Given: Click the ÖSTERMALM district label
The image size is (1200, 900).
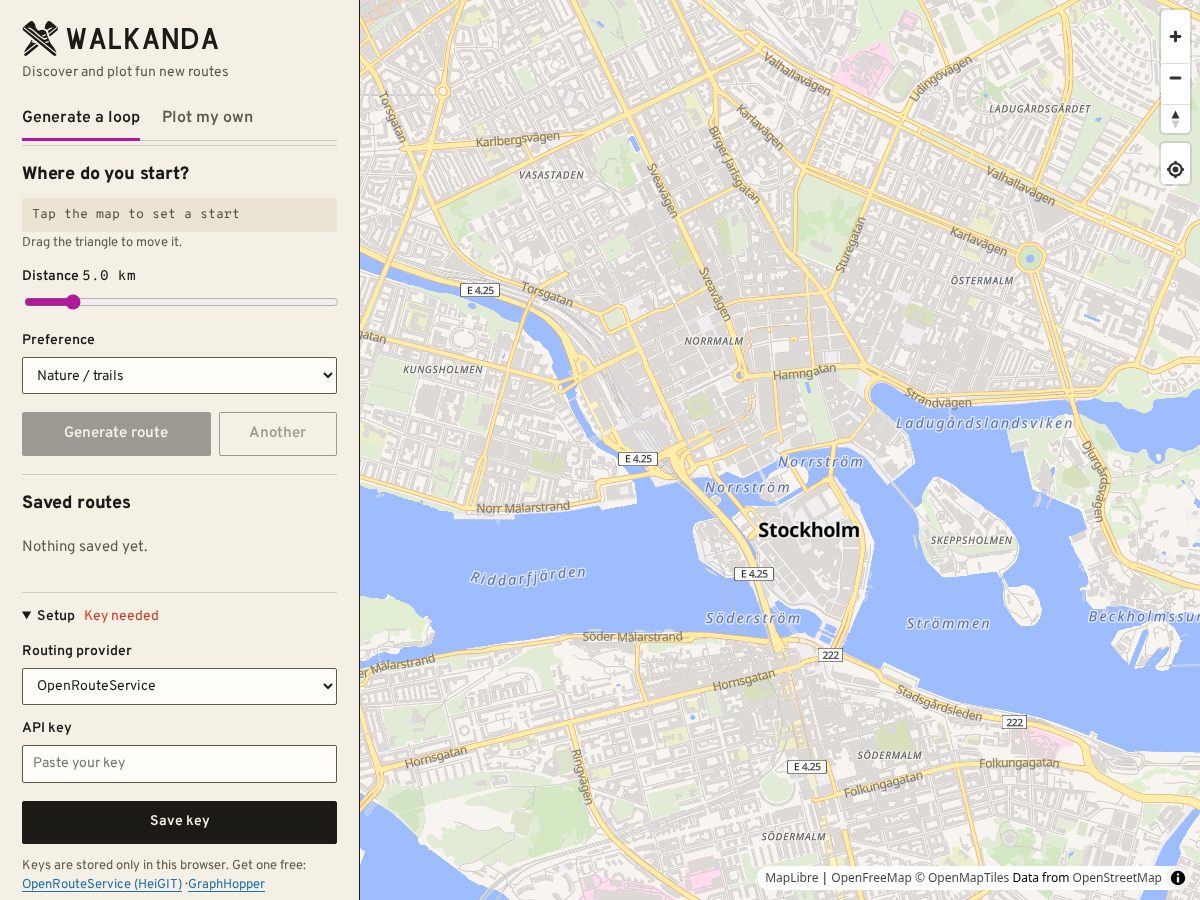Looking at the screenshot, I should click(982, 280).
